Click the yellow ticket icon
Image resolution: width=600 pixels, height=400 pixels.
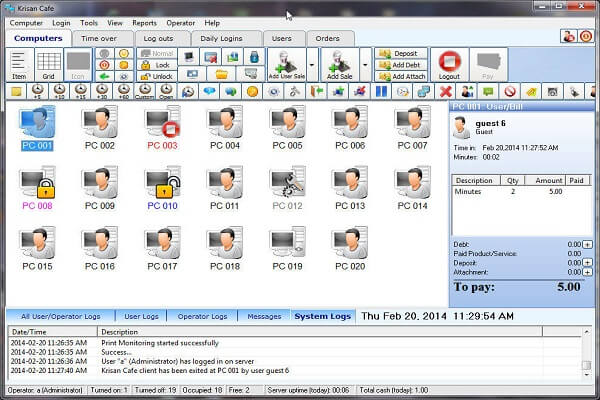tap(531, 92)
